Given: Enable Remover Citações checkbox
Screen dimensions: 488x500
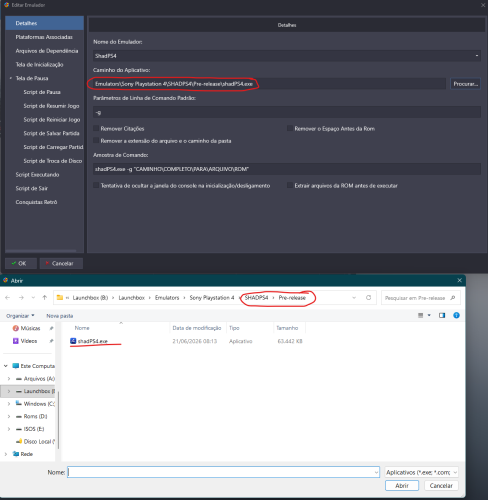Looking at the screenshot, I should (96, 128).
